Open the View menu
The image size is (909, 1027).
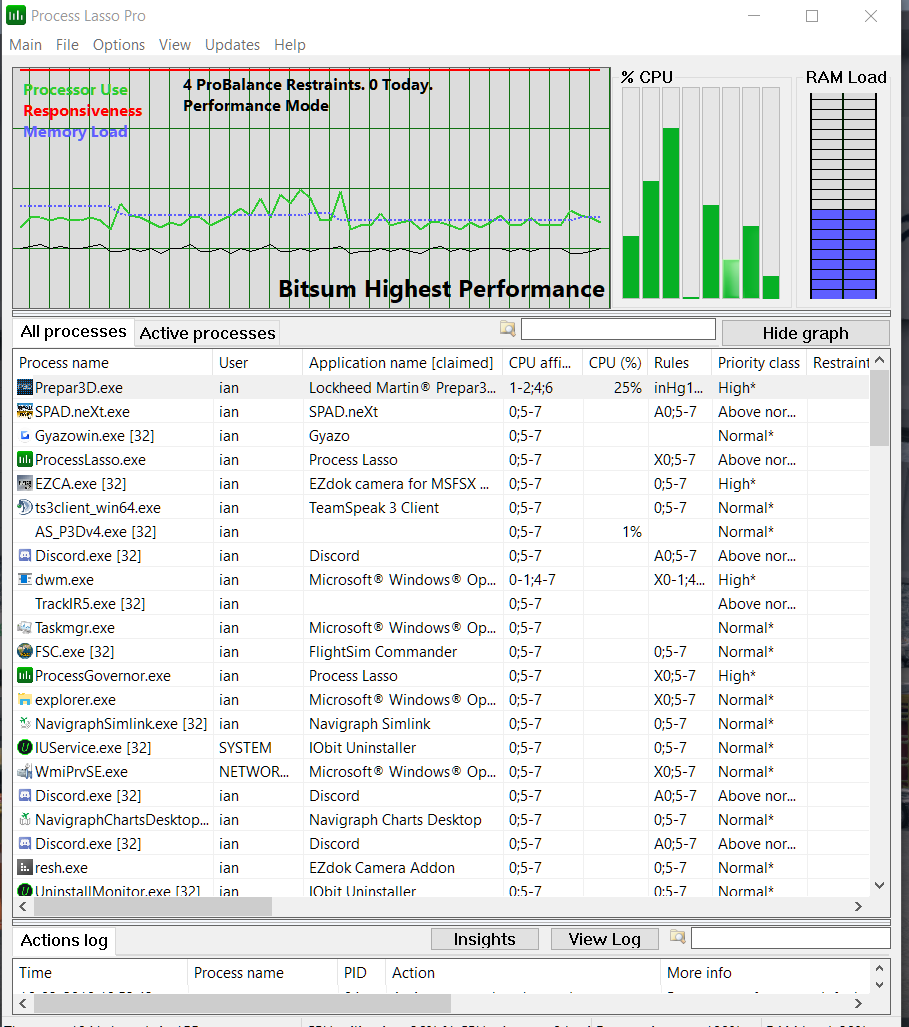coord(174,45)
